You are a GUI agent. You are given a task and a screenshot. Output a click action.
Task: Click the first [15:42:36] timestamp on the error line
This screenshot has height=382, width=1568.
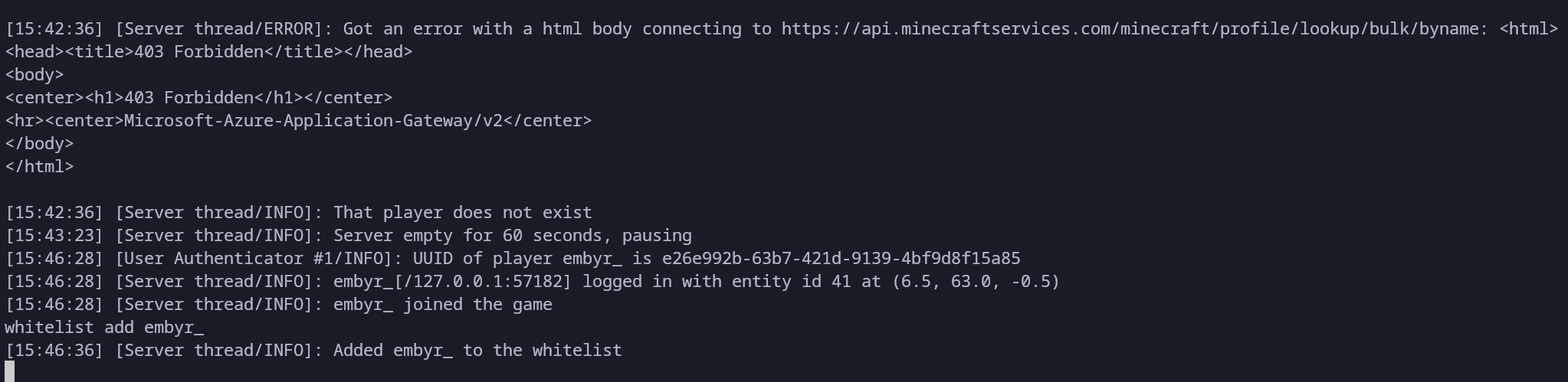(x=54, y=29)
